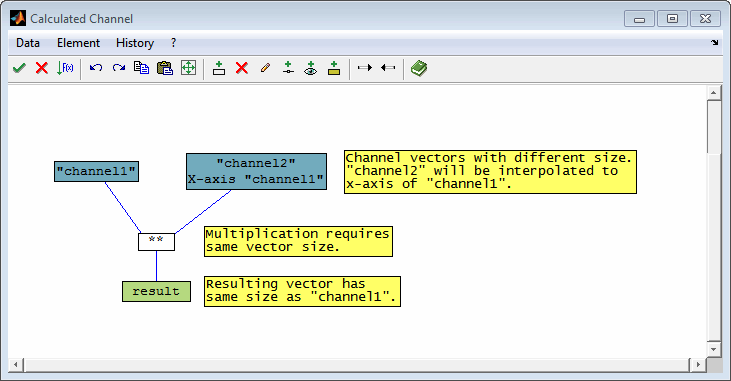Add a yellow comment box icon

point(334,68)
